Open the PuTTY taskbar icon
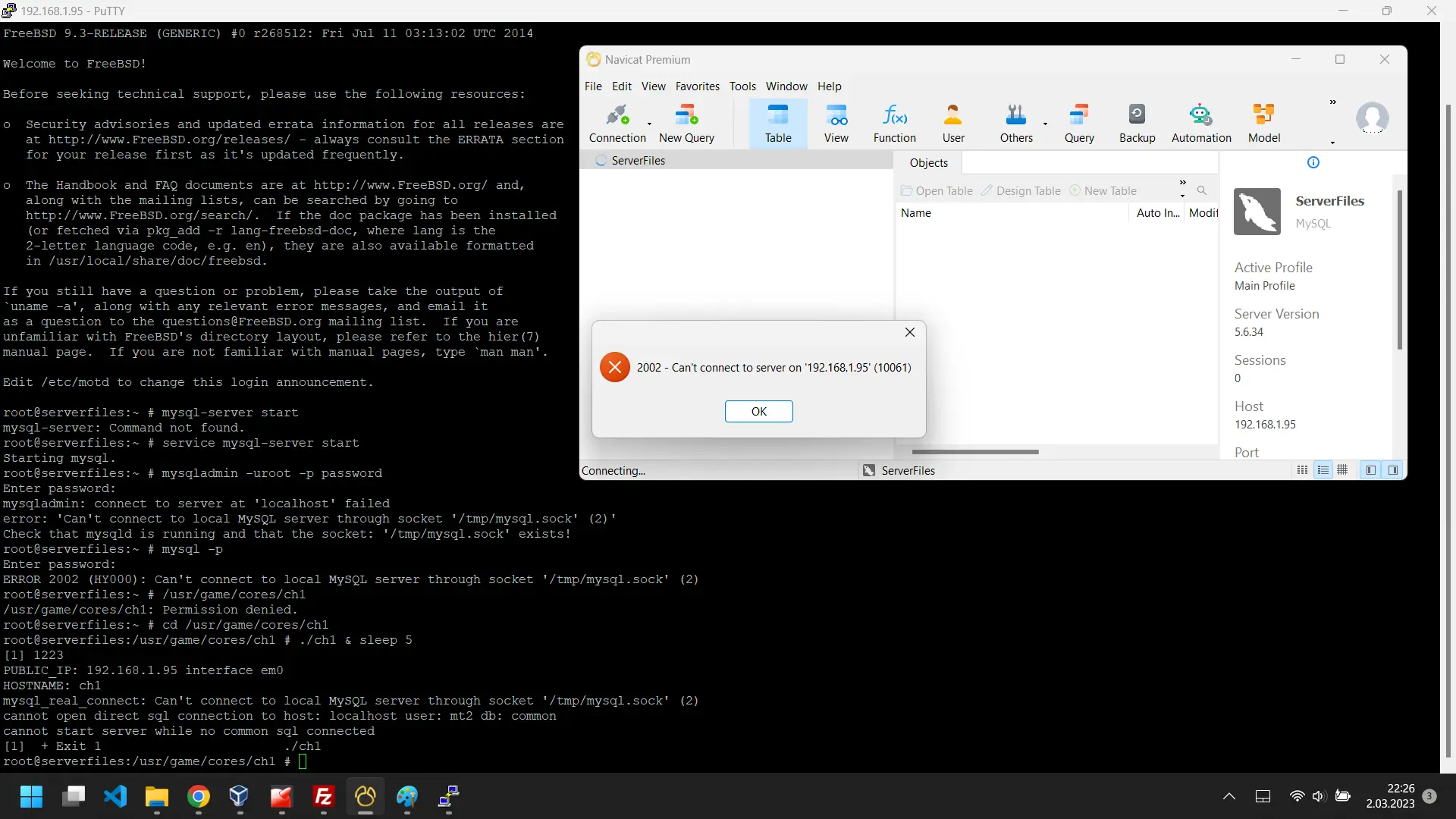 [x=449, y=796]
